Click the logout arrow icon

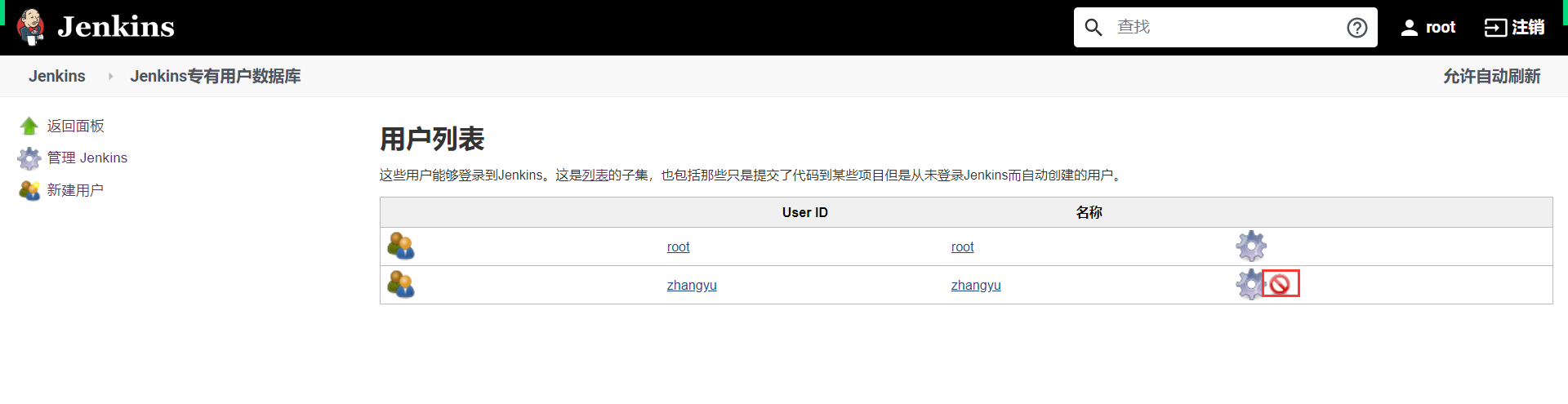(x=1495, y=28)
